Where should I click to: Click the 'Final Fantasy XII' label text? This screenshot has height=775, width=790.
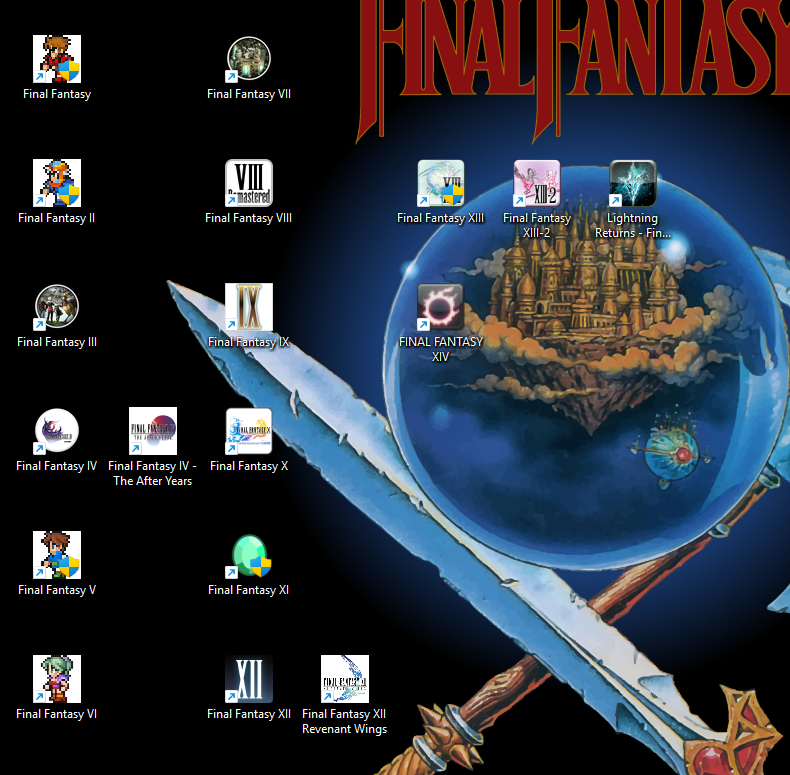coord(249,714)
